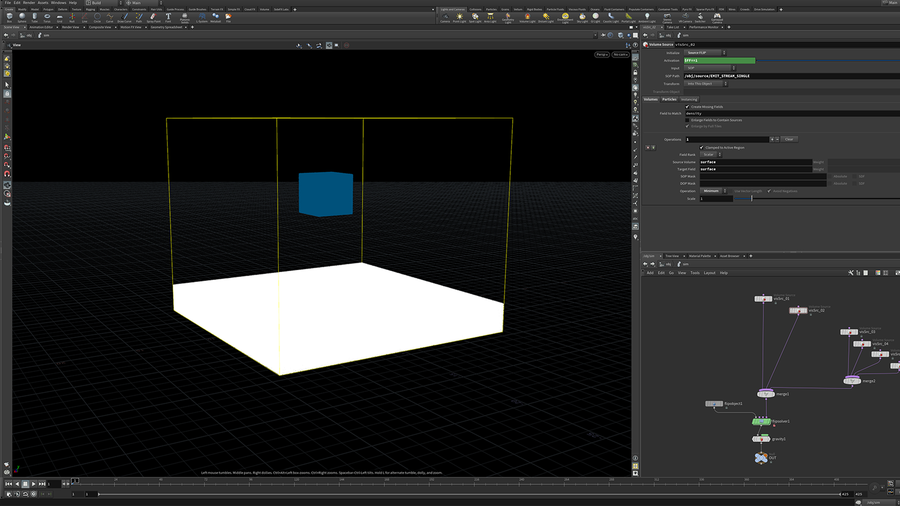Switch to the Geometry Spreadsheet tab
The width and height of the screenshot is (900, 506).
tap(166, 27)
